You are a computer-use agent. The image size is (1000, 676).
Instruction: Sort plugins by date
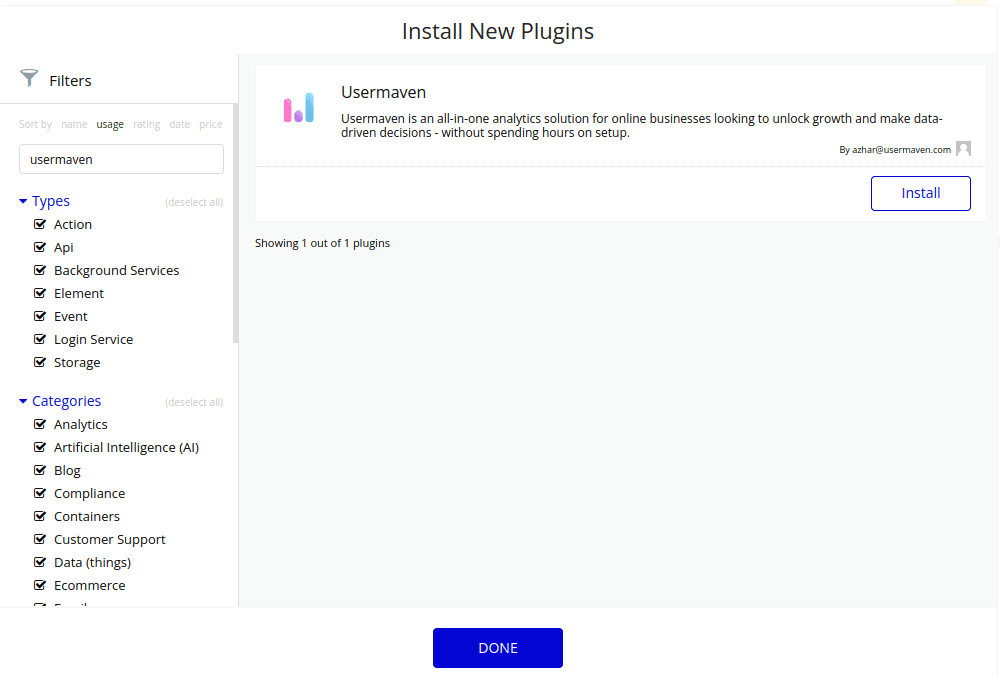tap(179, 124)
